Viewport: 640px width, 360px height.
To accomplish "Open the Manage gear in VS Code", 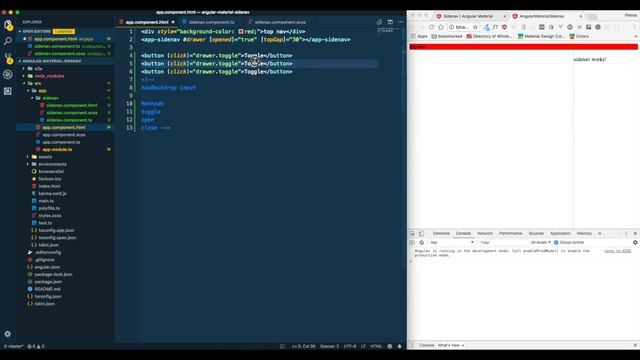I will [7, 334].
